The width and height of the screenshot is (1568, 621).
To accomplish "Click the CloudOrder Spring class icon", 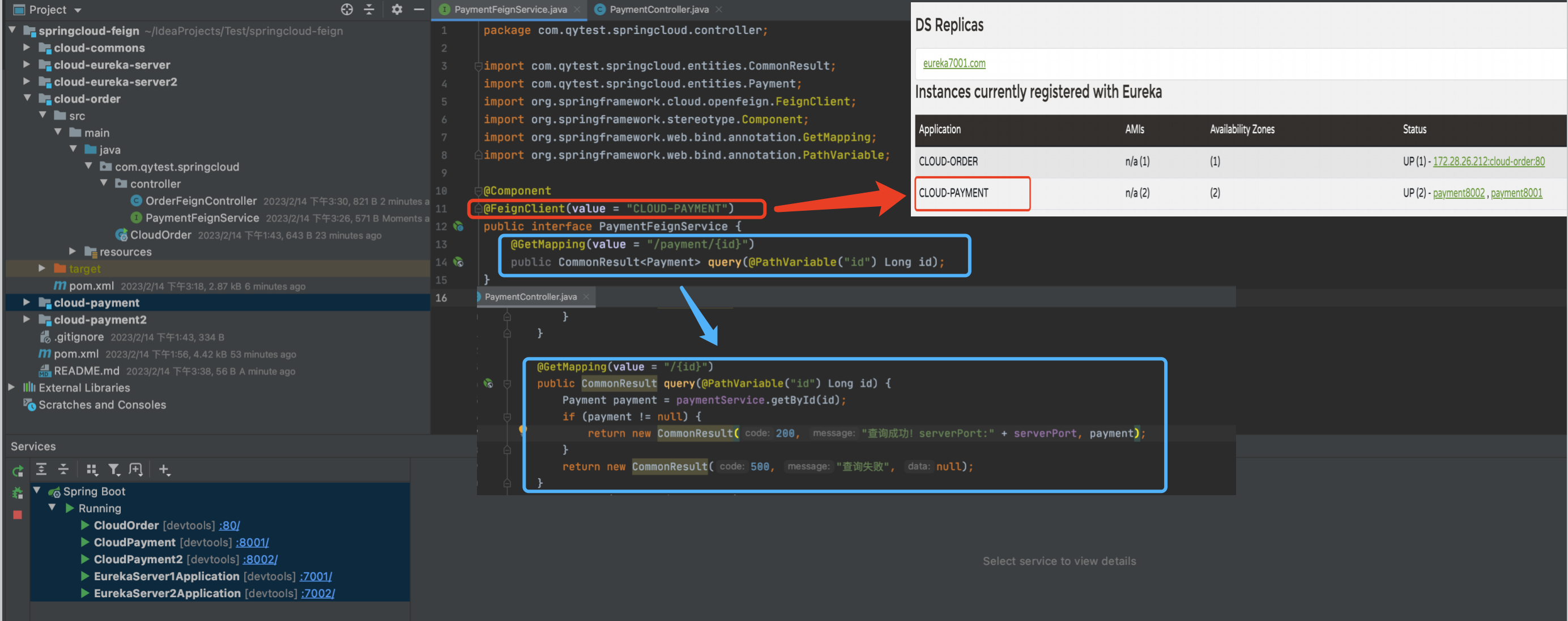I will pyautogui.click(x=121, y=235).
